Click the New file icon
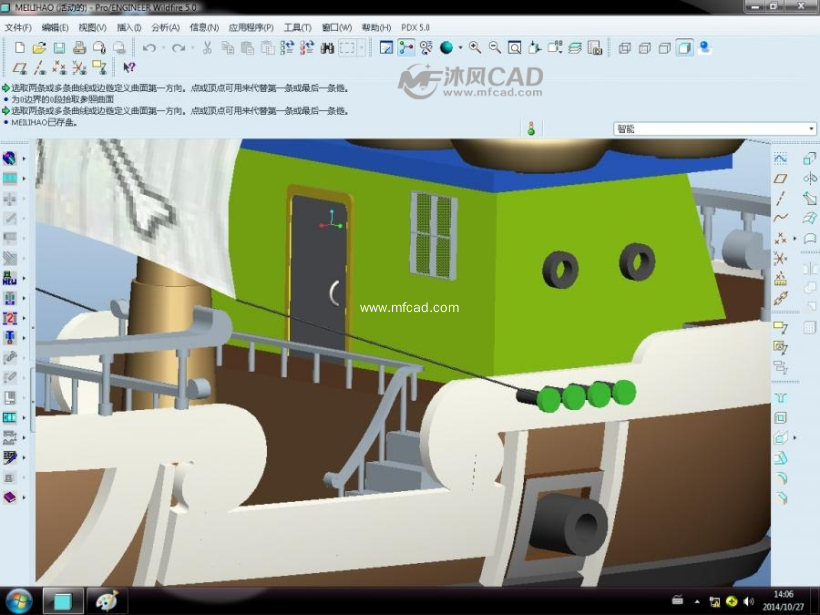820x615 pixels. [x=20, y=47]
